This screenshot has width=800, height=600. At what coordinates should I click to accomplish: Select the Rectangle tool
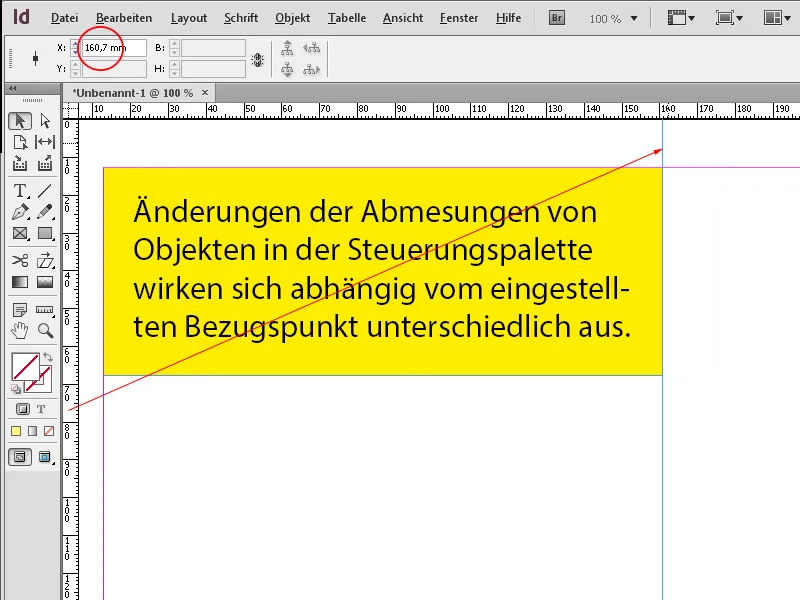(x=45, y=234)
